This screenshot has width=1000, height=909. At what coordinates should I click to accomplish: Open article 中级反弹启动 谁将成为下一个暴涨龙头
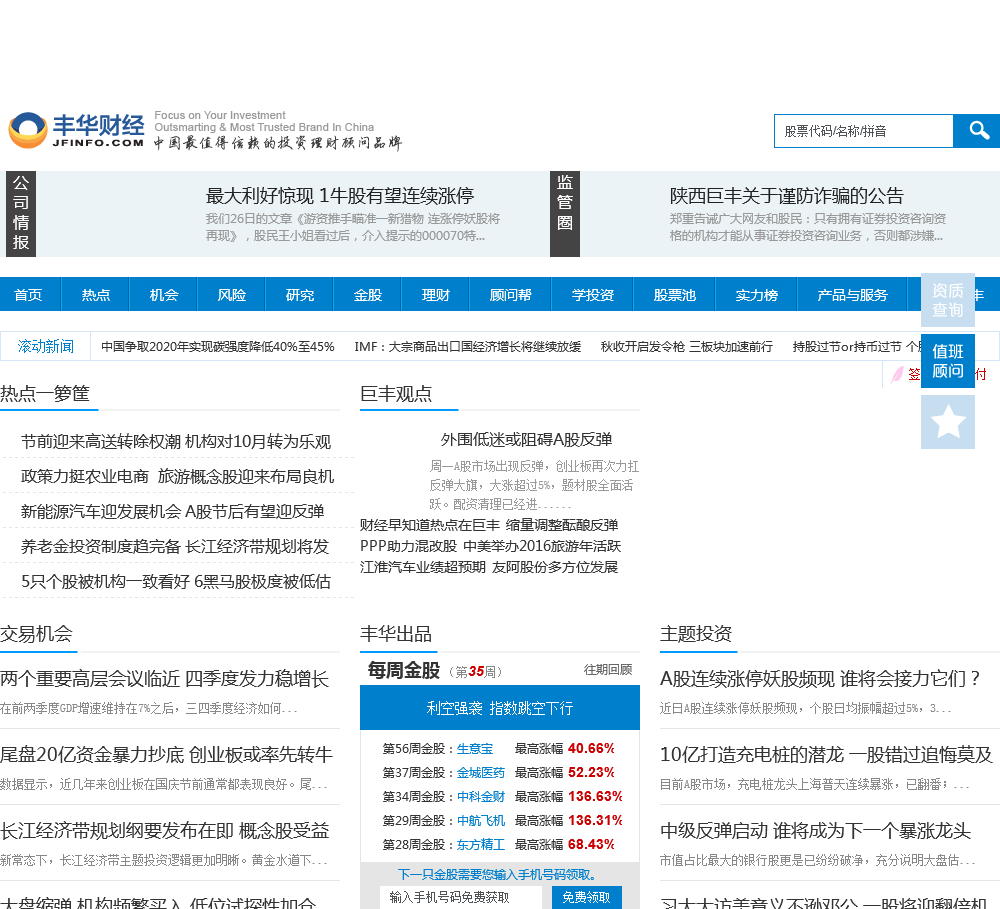[x=816, y=831]
